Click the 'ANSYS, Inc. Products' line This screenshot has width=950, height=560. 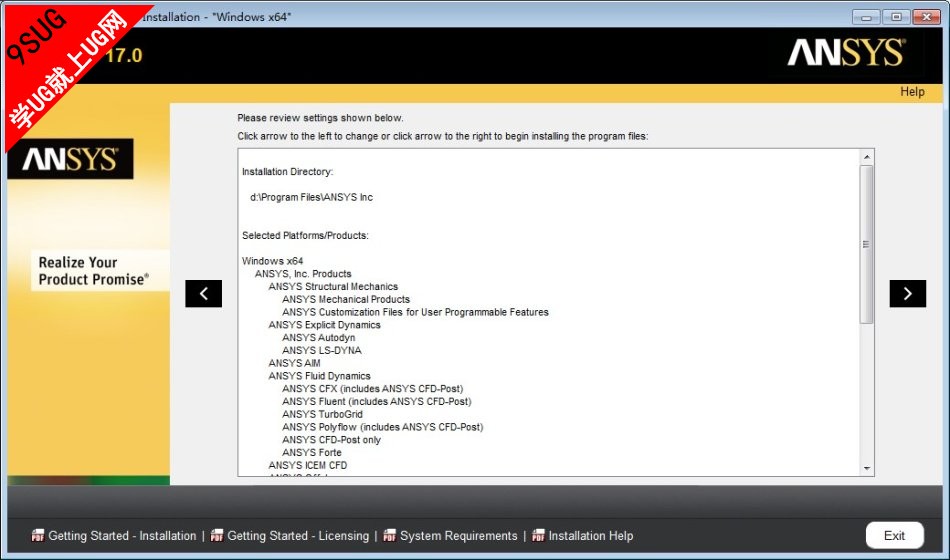click(x=303, y=273)
